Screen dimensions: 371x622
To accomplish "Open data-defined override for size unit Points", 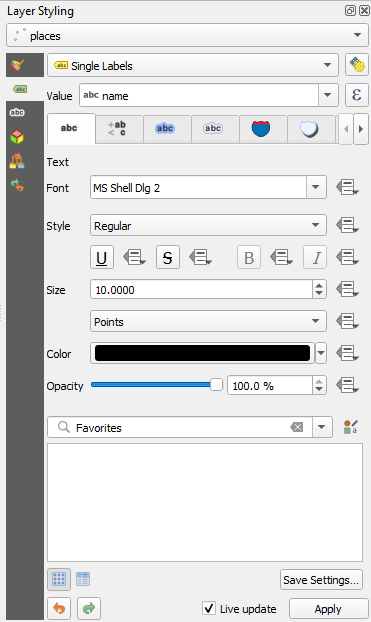I will (x=348, y=321).
